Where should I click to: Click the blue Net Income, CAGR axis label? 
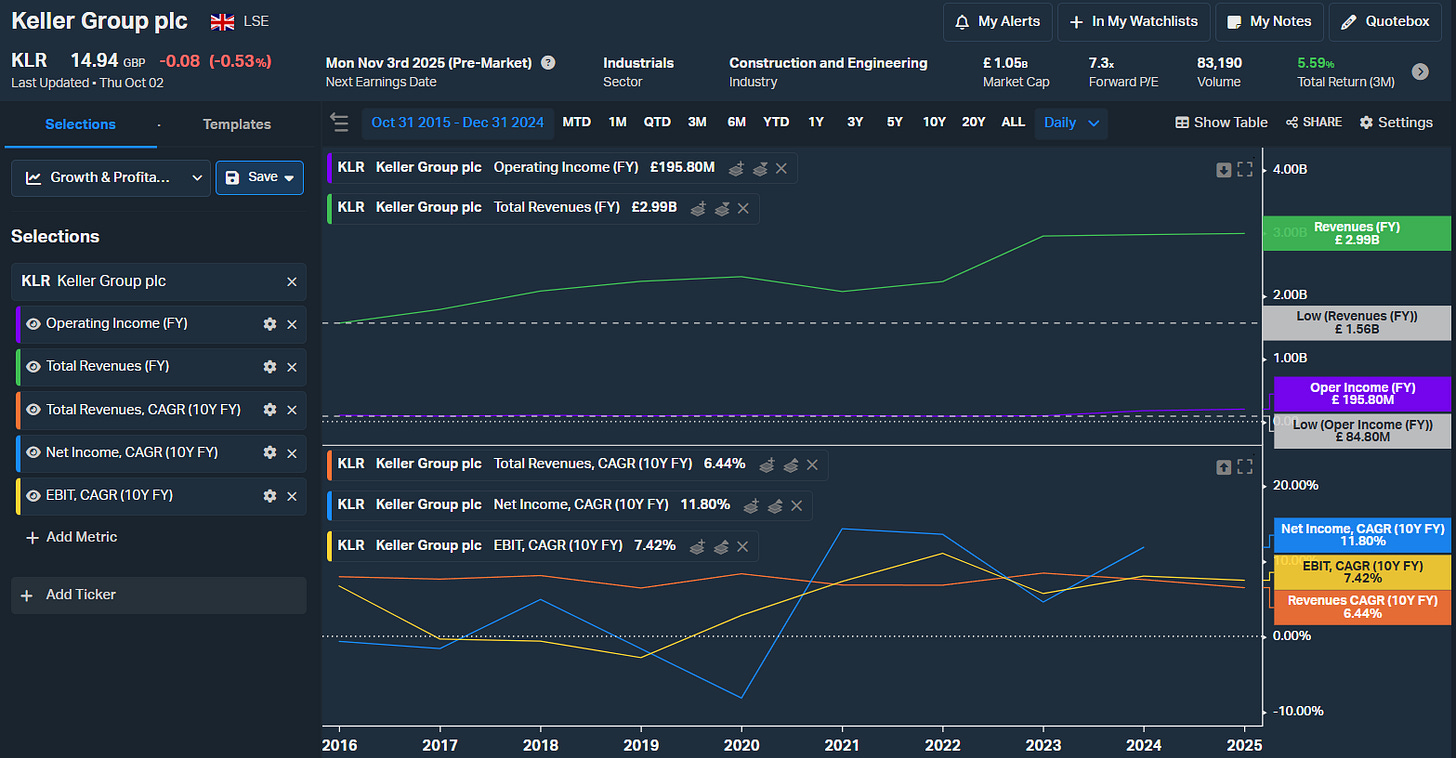1362,535
